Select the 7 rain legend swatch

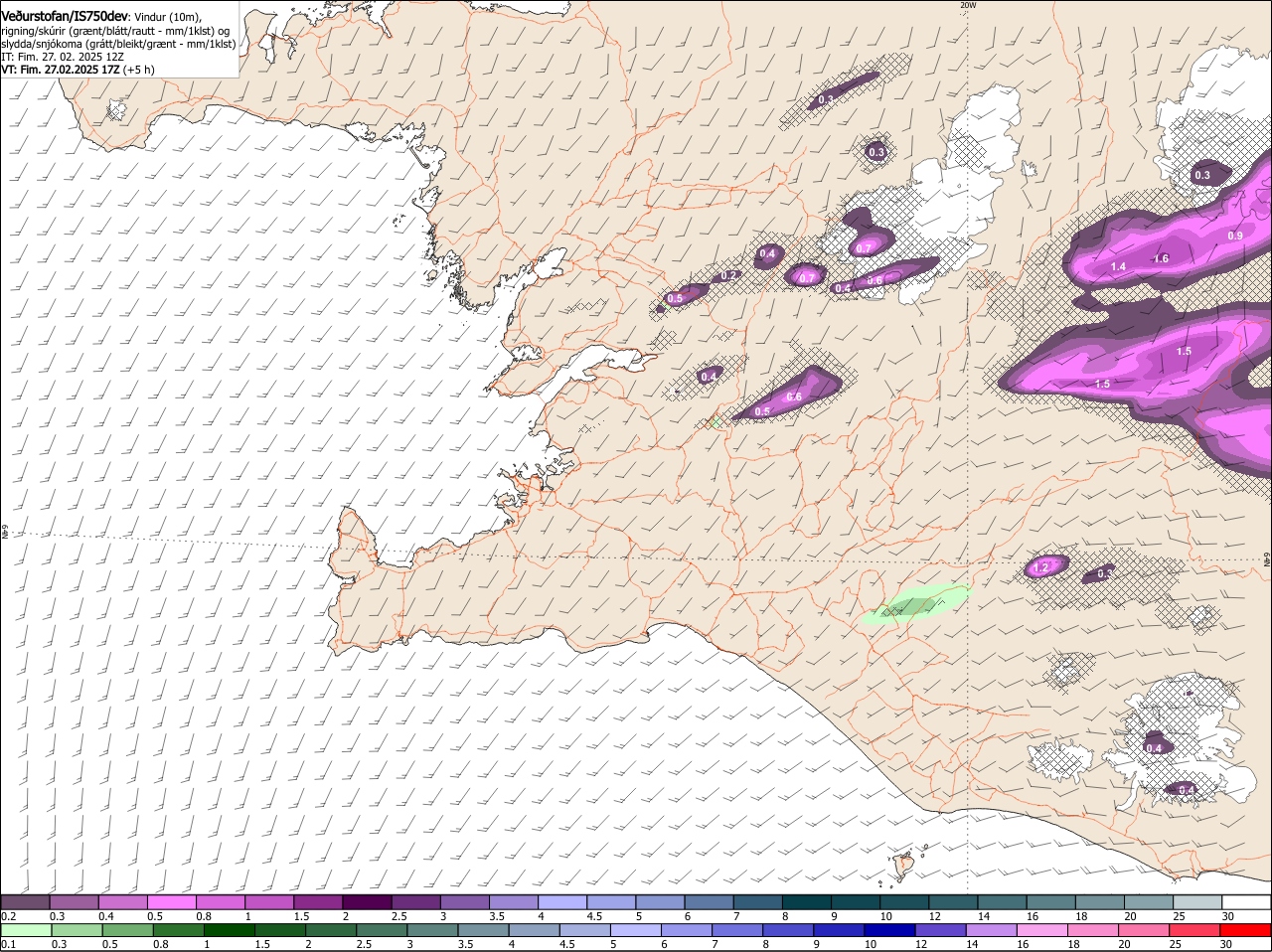737,930
